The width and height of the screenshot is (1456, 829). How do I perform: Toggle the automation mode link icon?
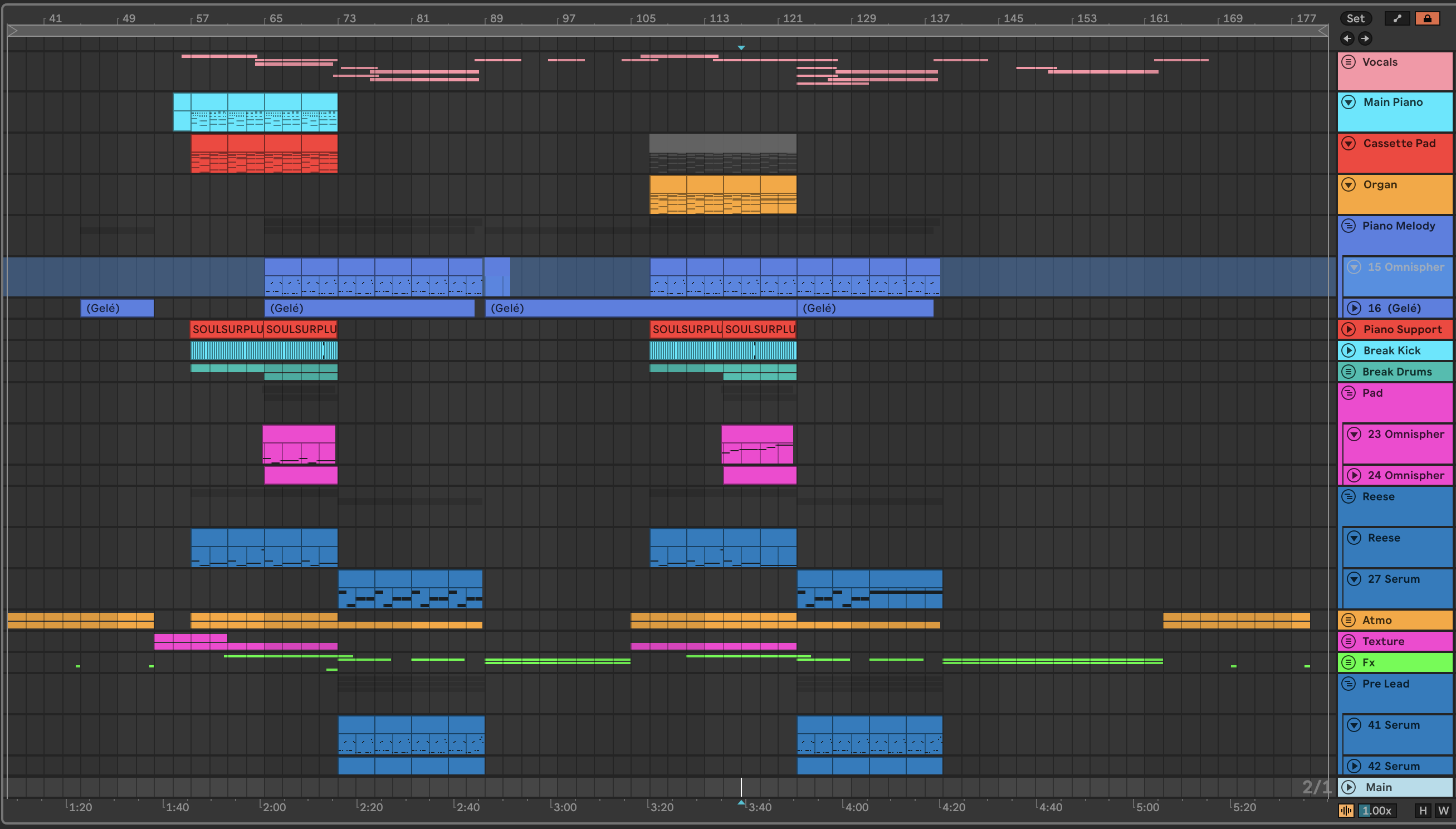[x=1397, y=18]
